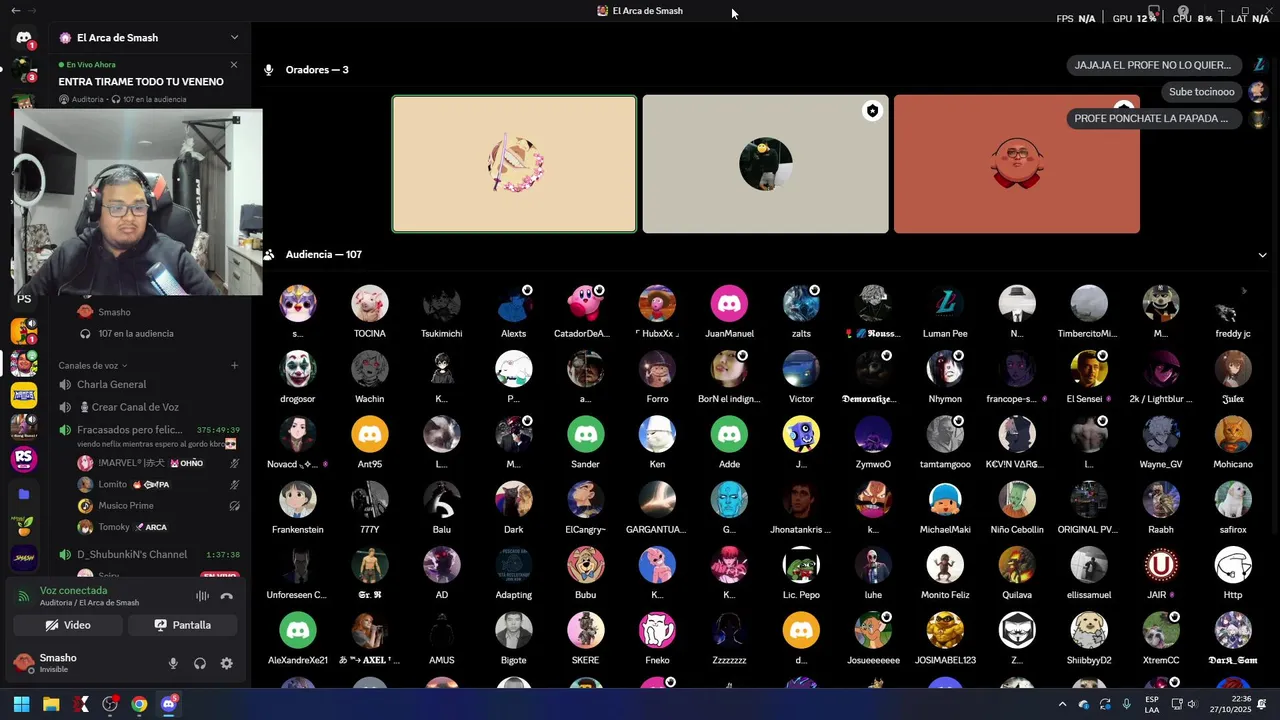Turn on camera with Video button

[x=68, y=625]
